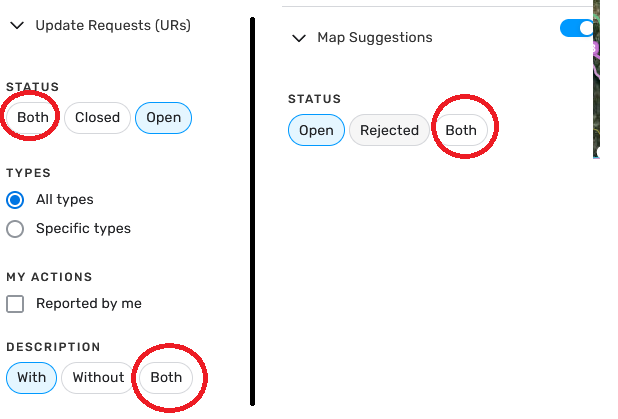
Task: Click the Update Requests (URs) section title
Action: [113, 26]
